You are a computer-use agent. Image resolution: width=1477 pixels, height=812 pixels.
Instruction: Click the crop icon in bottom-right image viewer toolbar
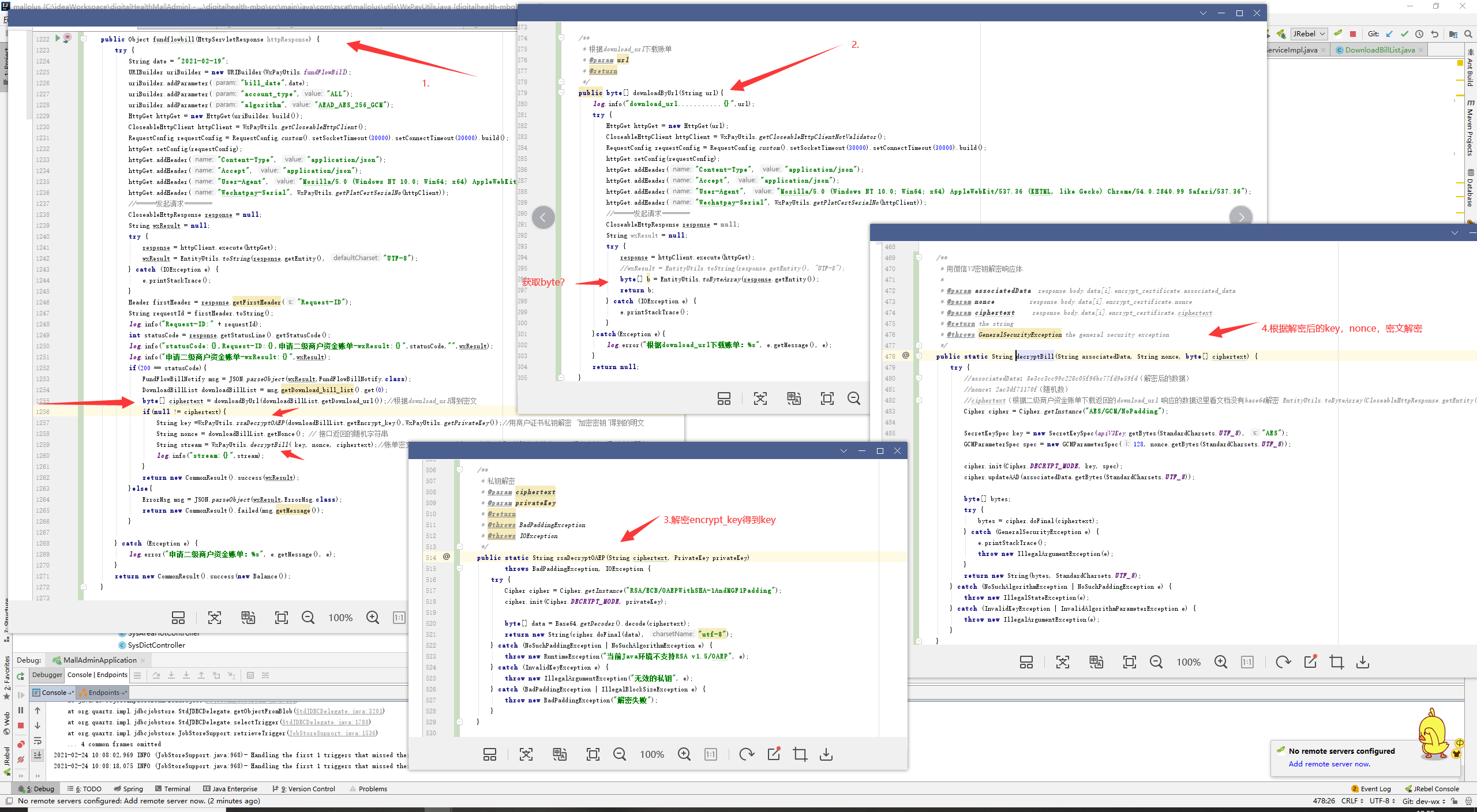tap(1336, 662)
